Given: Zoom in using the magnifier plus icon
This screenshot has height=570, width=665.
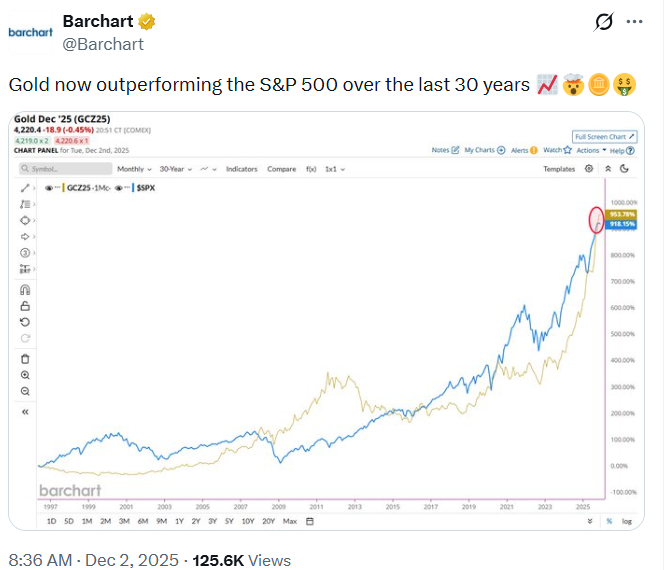Looking at the screenshot, I should point(25,374).
